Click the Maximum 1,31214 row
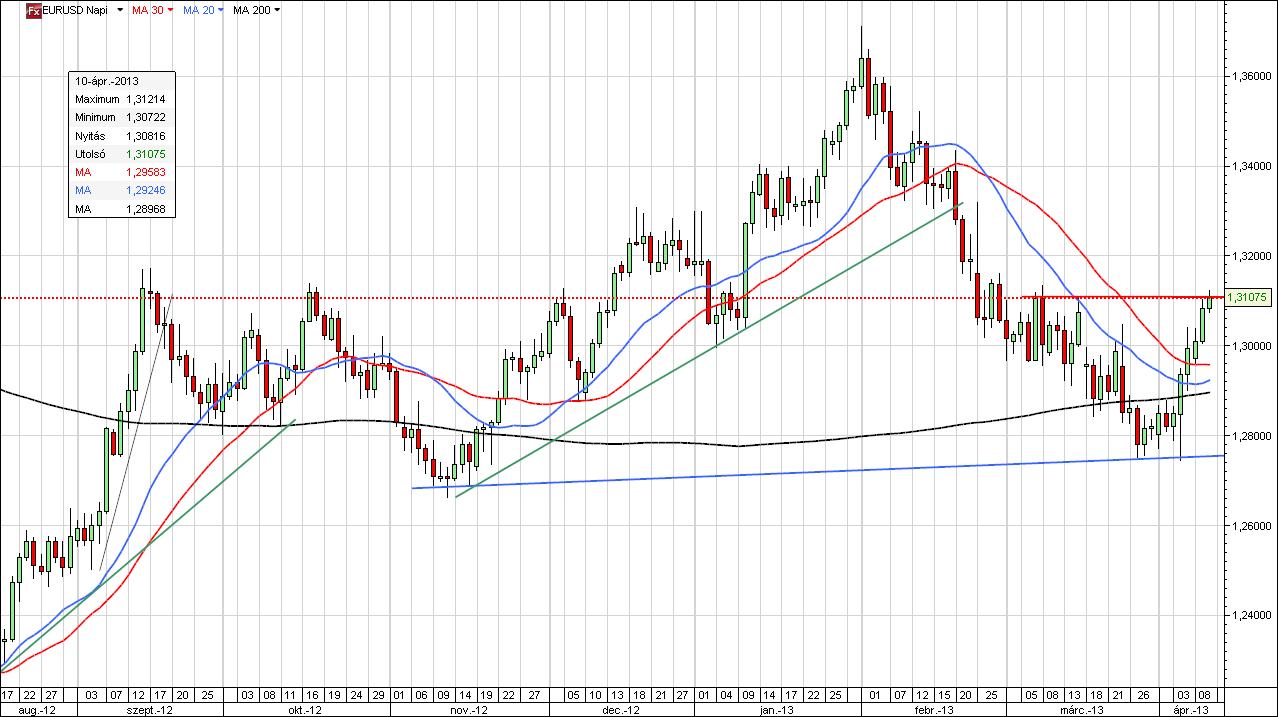The image size is (1278, 717). point(121,99)
